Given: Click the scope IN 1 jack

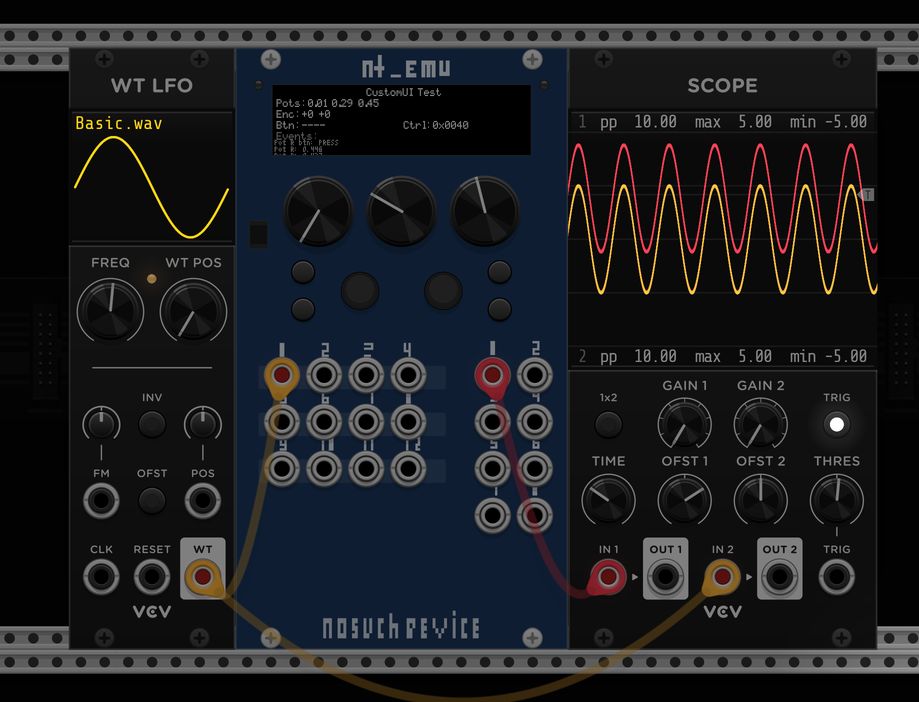Looking at the screenshot, I should coord(609,577).
